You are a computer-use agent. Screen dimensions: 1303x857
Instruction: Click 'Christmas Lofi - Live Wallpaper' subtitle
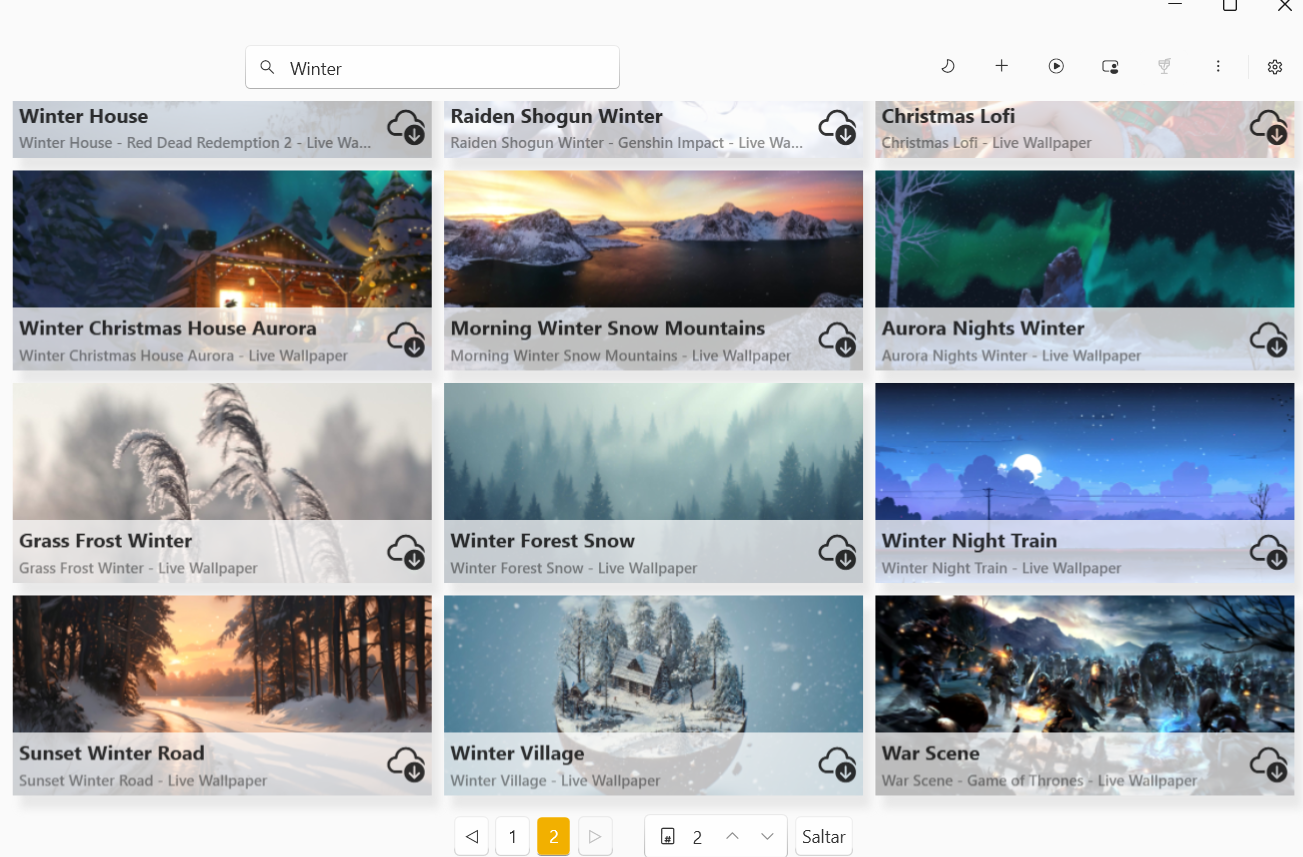pyautogui.click(x=986, y=143)
